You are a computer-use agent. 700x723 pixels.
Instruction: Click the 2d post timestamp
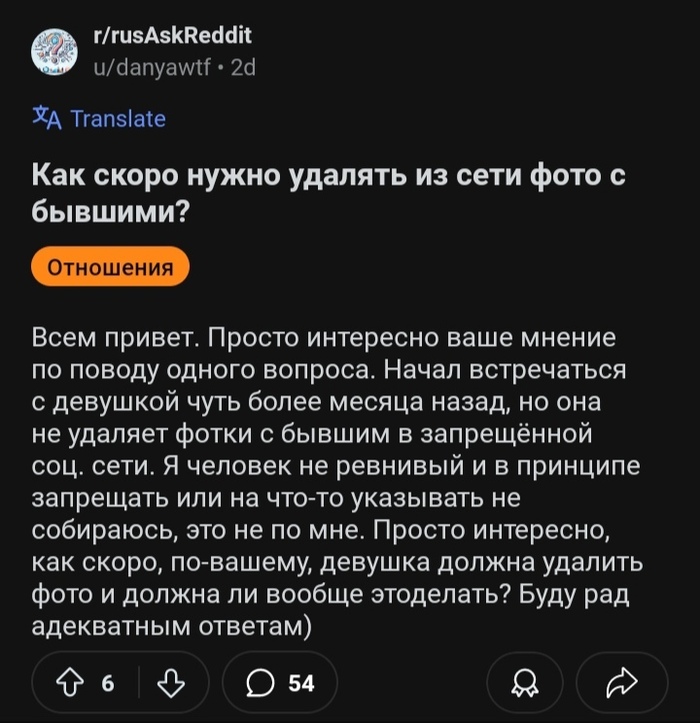[243, 68]
